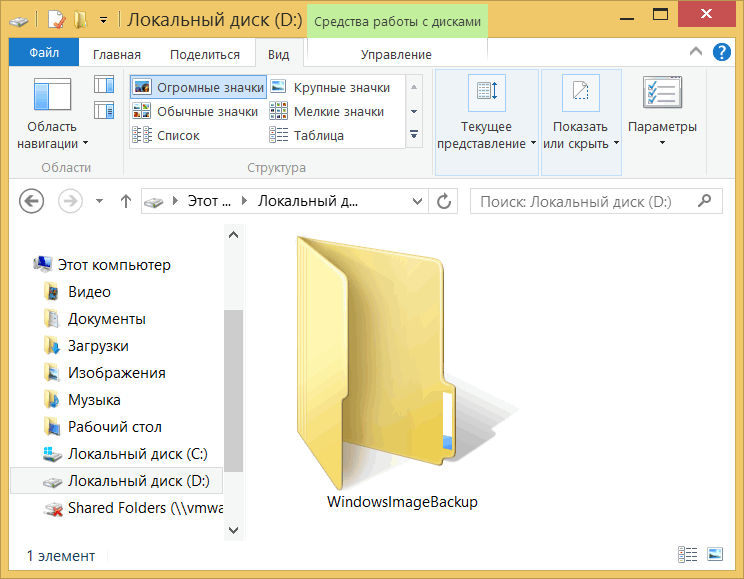The width and height of the screenshot is (744, 579).
Task: Switch to the Поделиться tab
Action: click(x=205, y=55)
